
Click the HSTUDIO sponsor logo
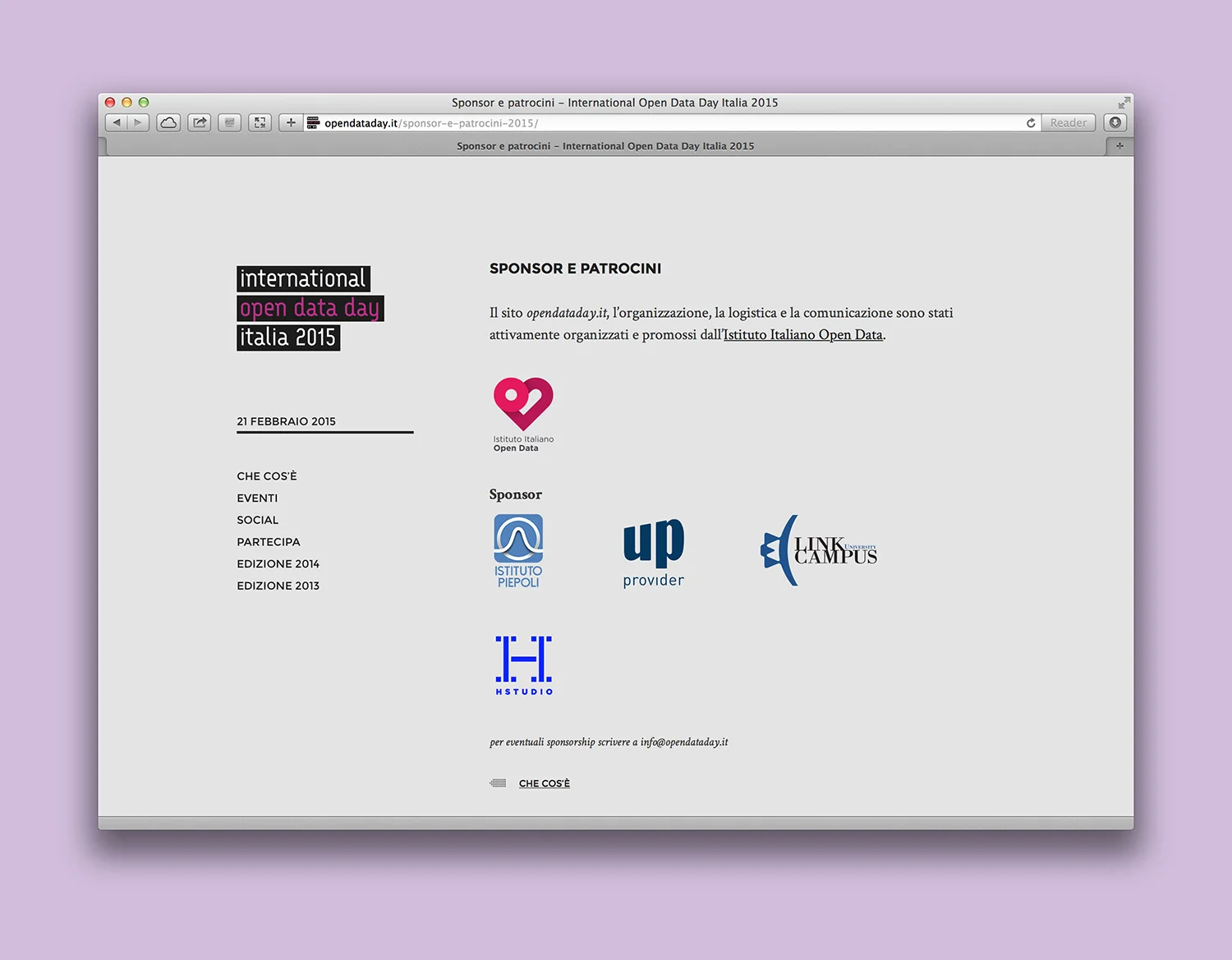[x=524, y=665]
